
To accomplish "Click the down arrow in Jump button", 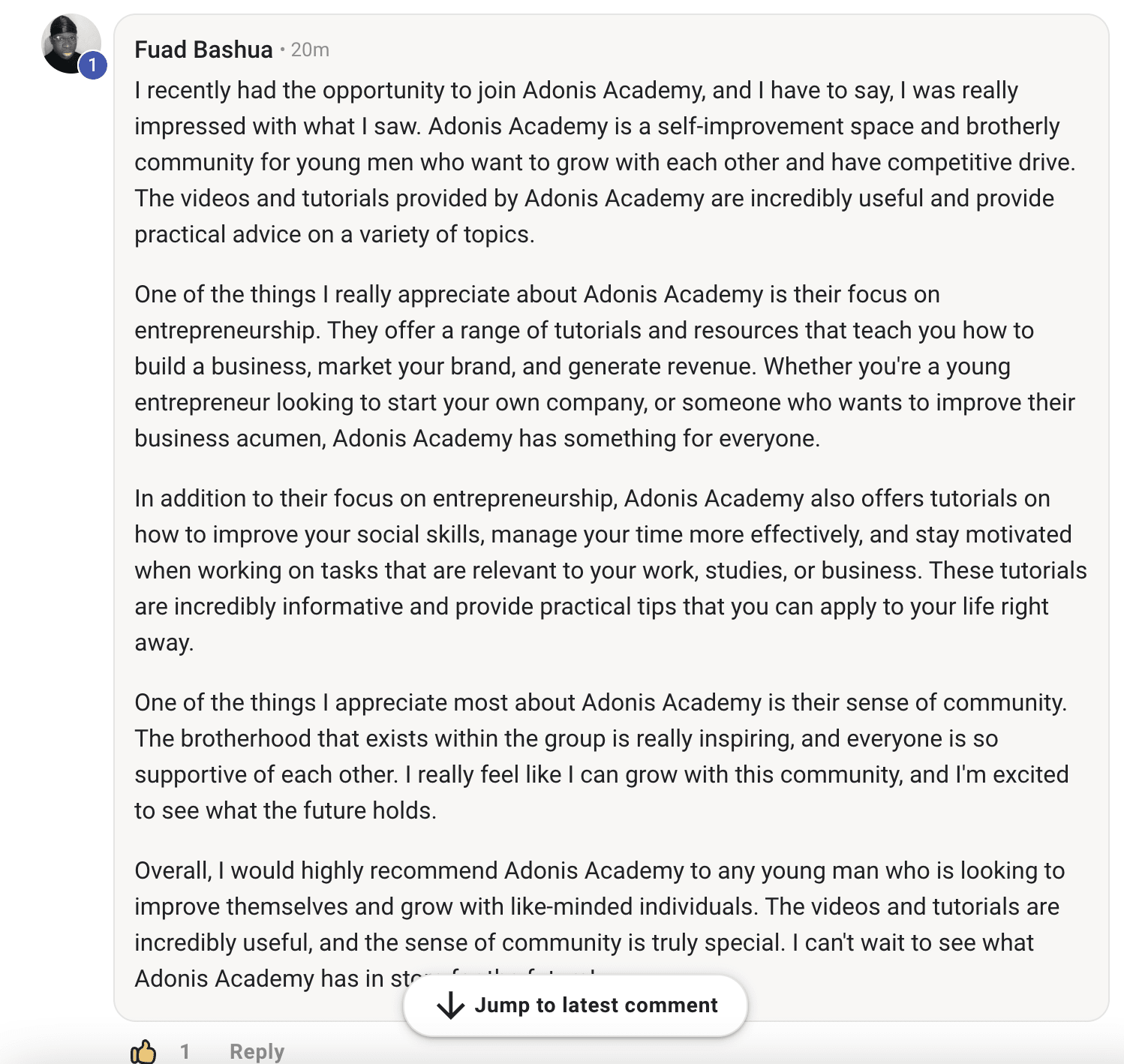I will click(450, 1005).
